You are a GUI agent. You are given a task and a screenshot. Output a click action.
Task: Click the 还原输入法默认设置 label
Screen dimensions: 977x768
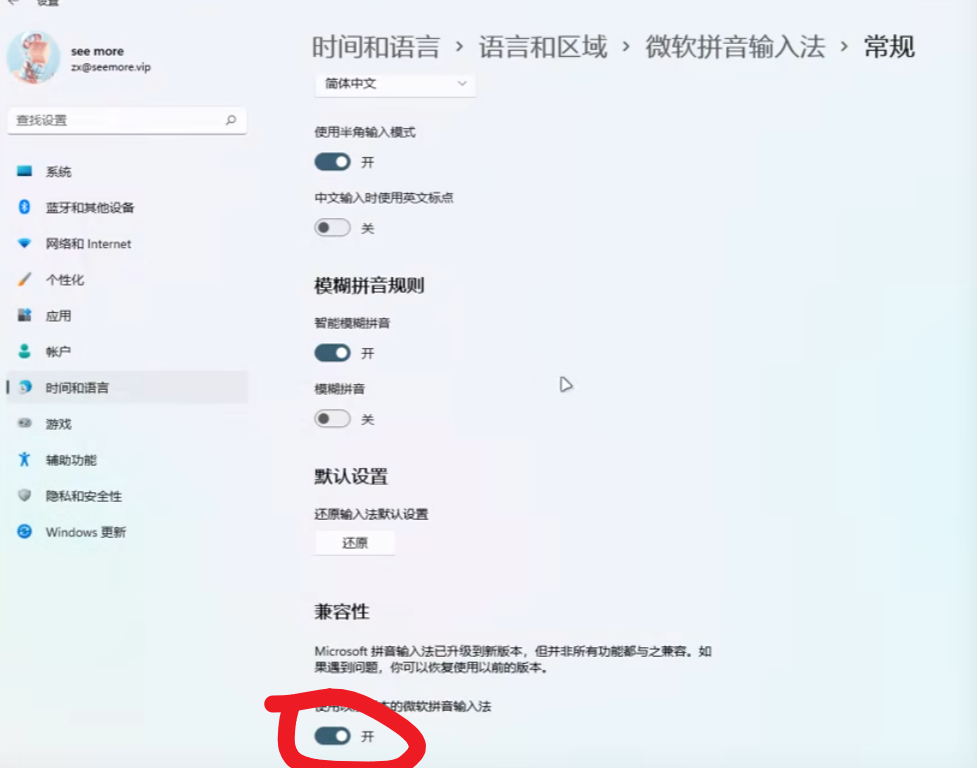pyautogui.click(x=371, y=514)
